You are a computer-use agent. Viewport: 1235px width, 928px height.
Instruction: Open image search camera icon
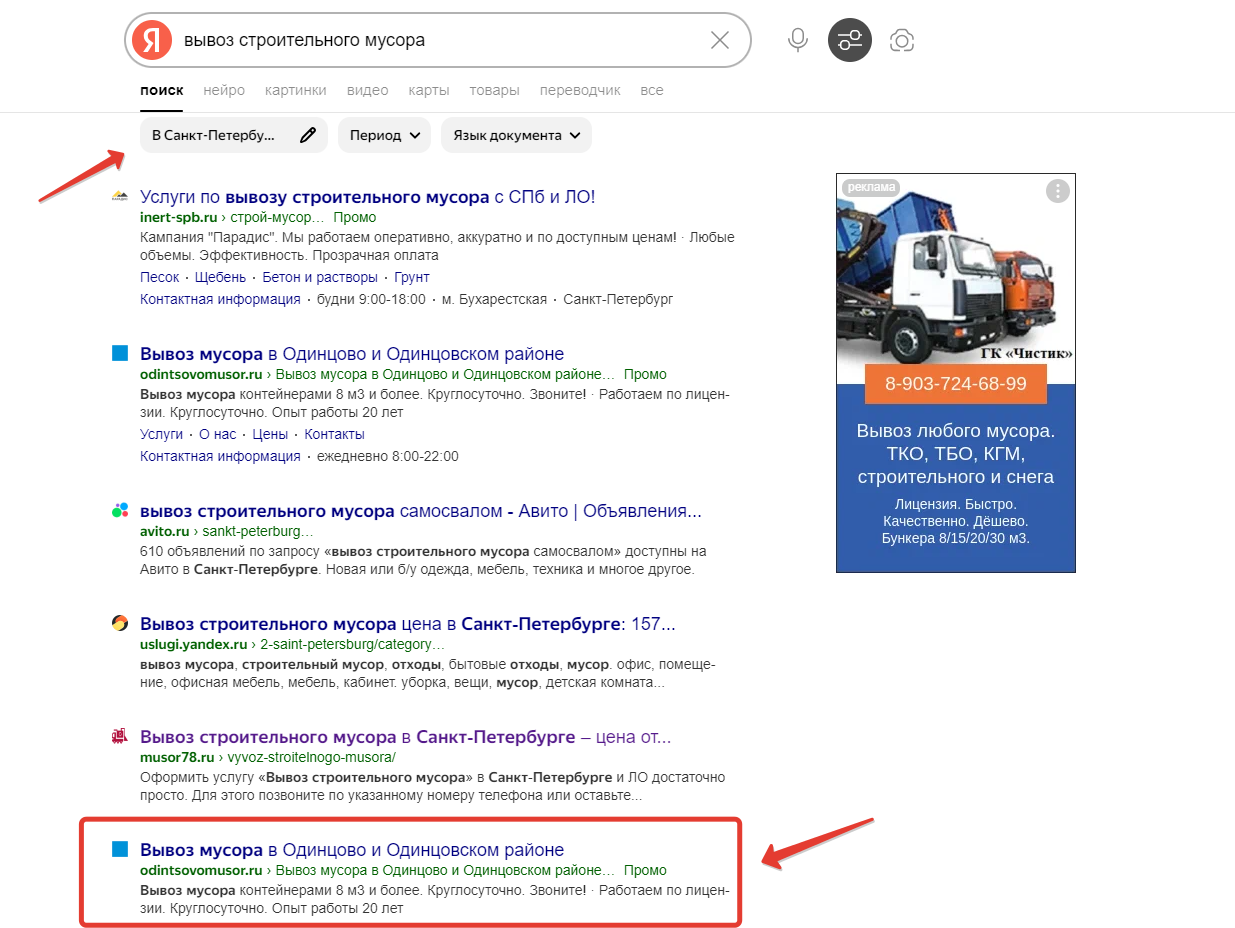click(902, 40)
